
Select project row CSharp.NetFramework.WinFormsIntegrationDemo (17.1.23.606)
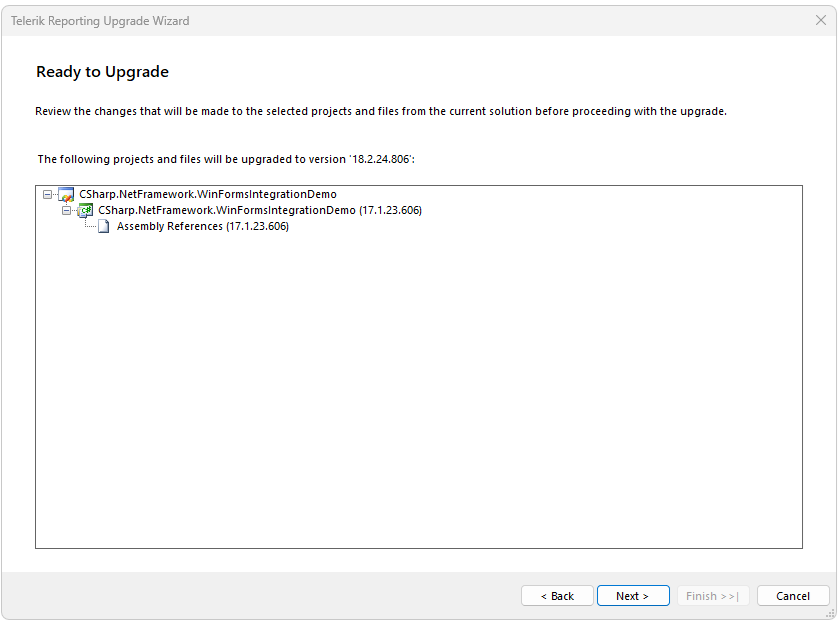point(260,210)
